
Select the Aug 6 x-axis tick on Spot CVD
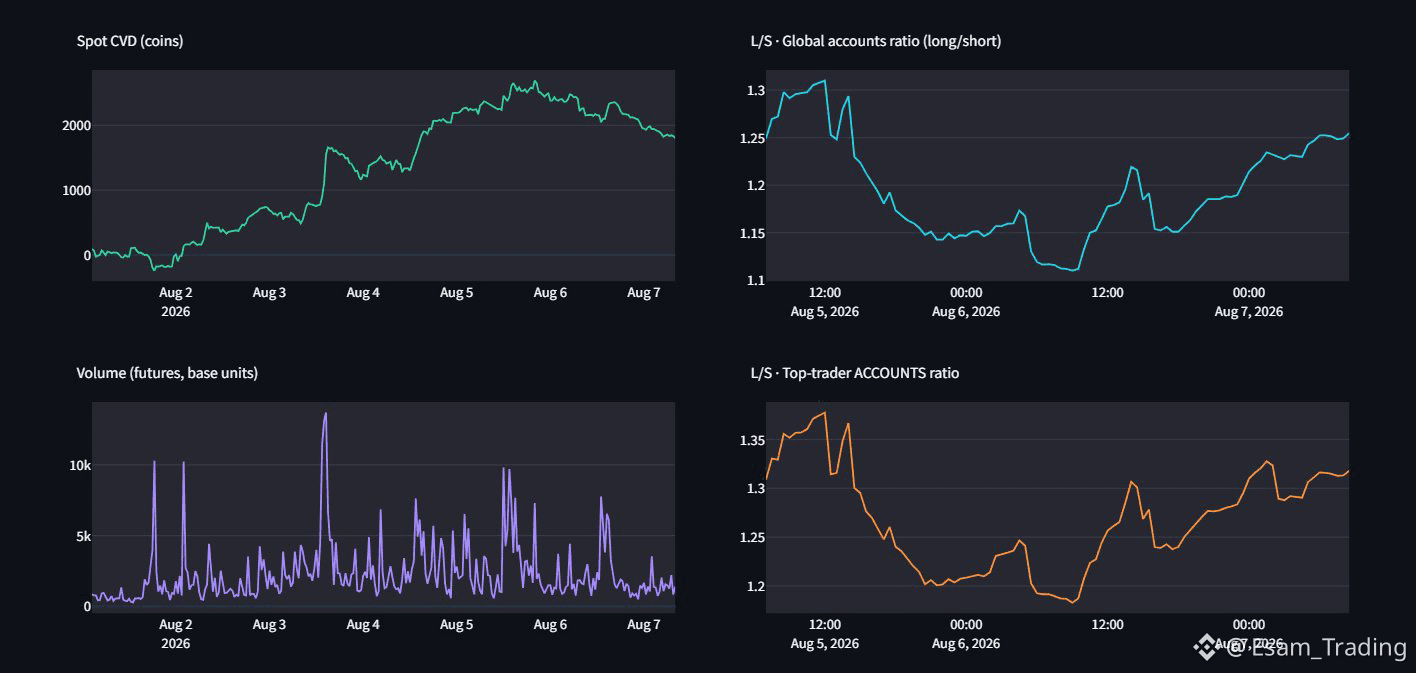click(x=550, y=293)
